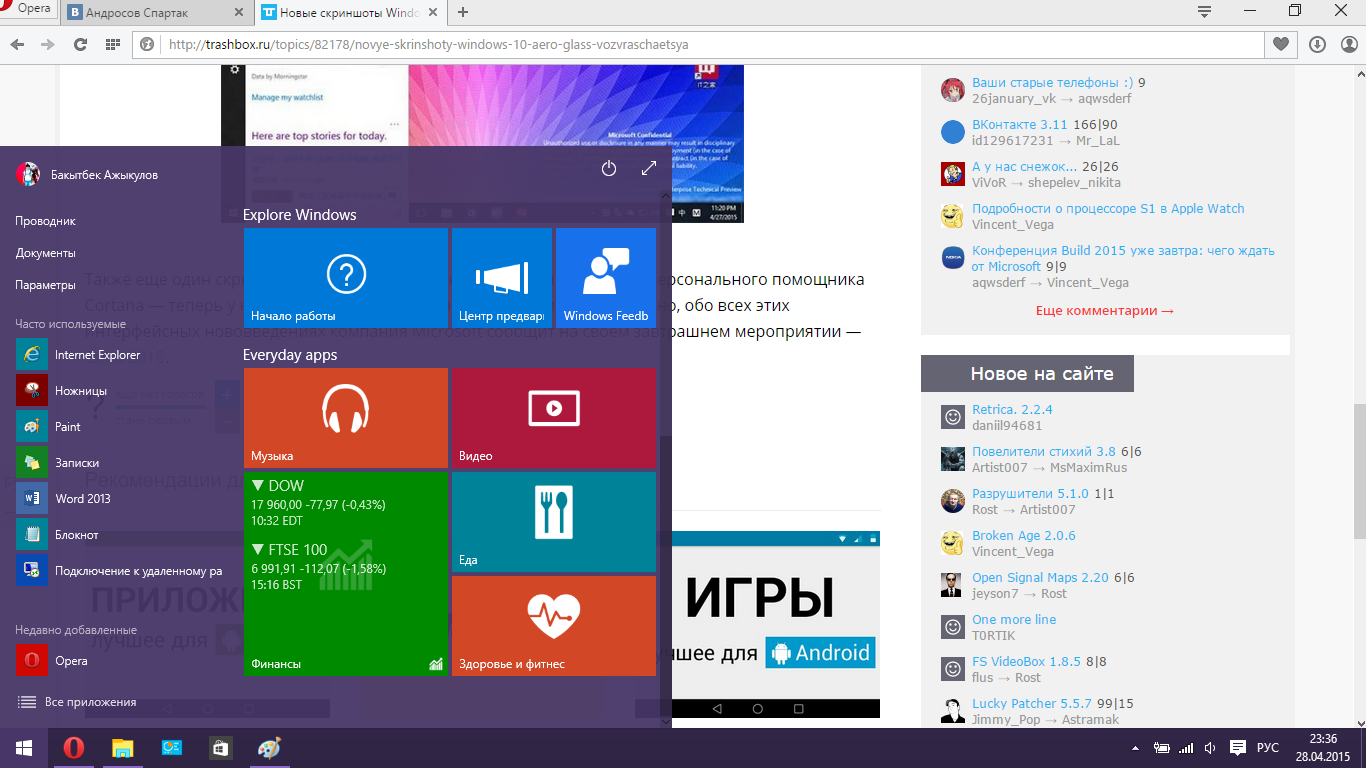Image resolution: width=1366 pixels, height=768 pixels.
Task: Open a new tab with plus button
Action: click(x=463, y=13)
